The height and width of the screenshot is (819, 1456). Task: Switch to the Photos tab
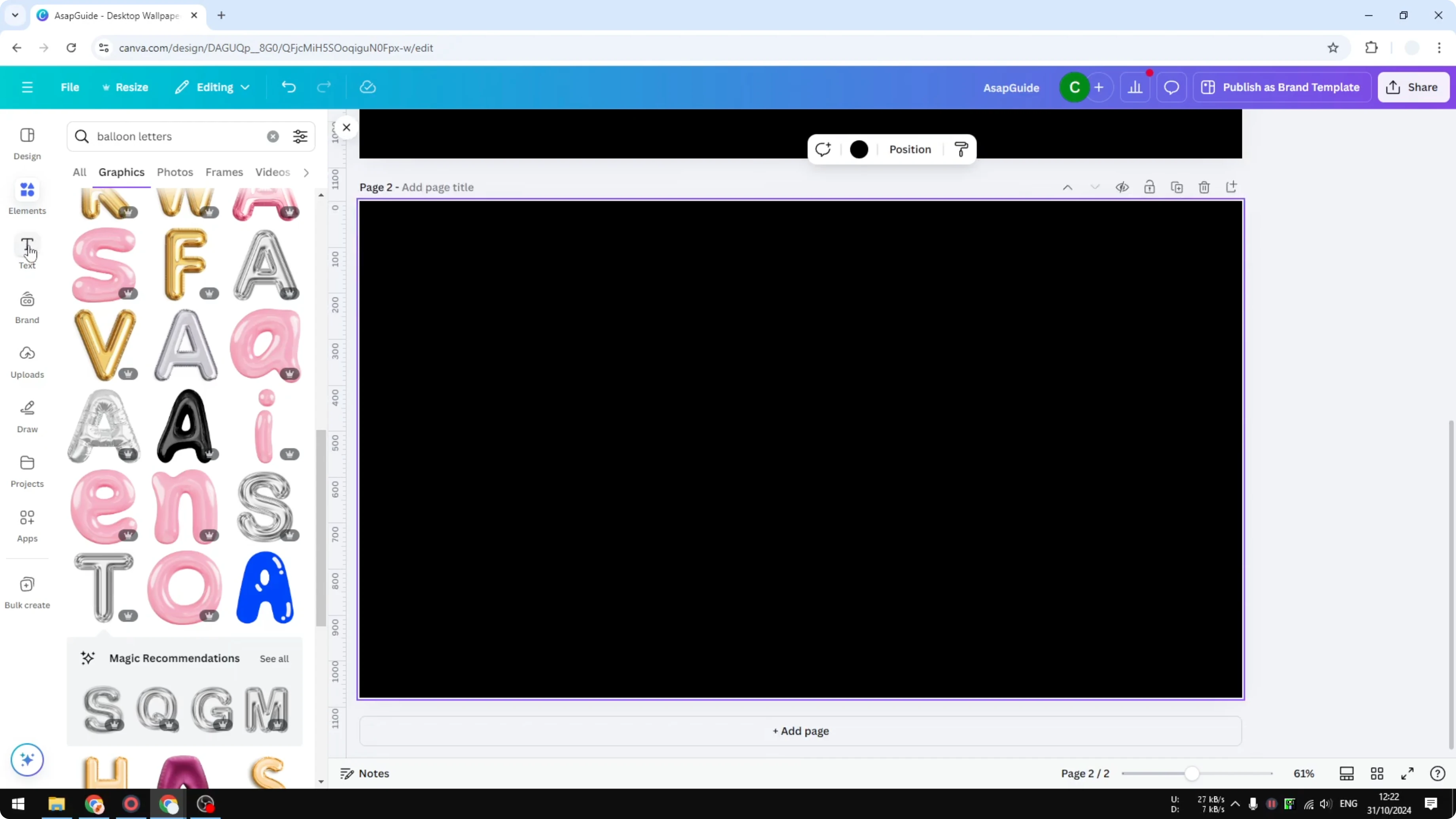174,172
